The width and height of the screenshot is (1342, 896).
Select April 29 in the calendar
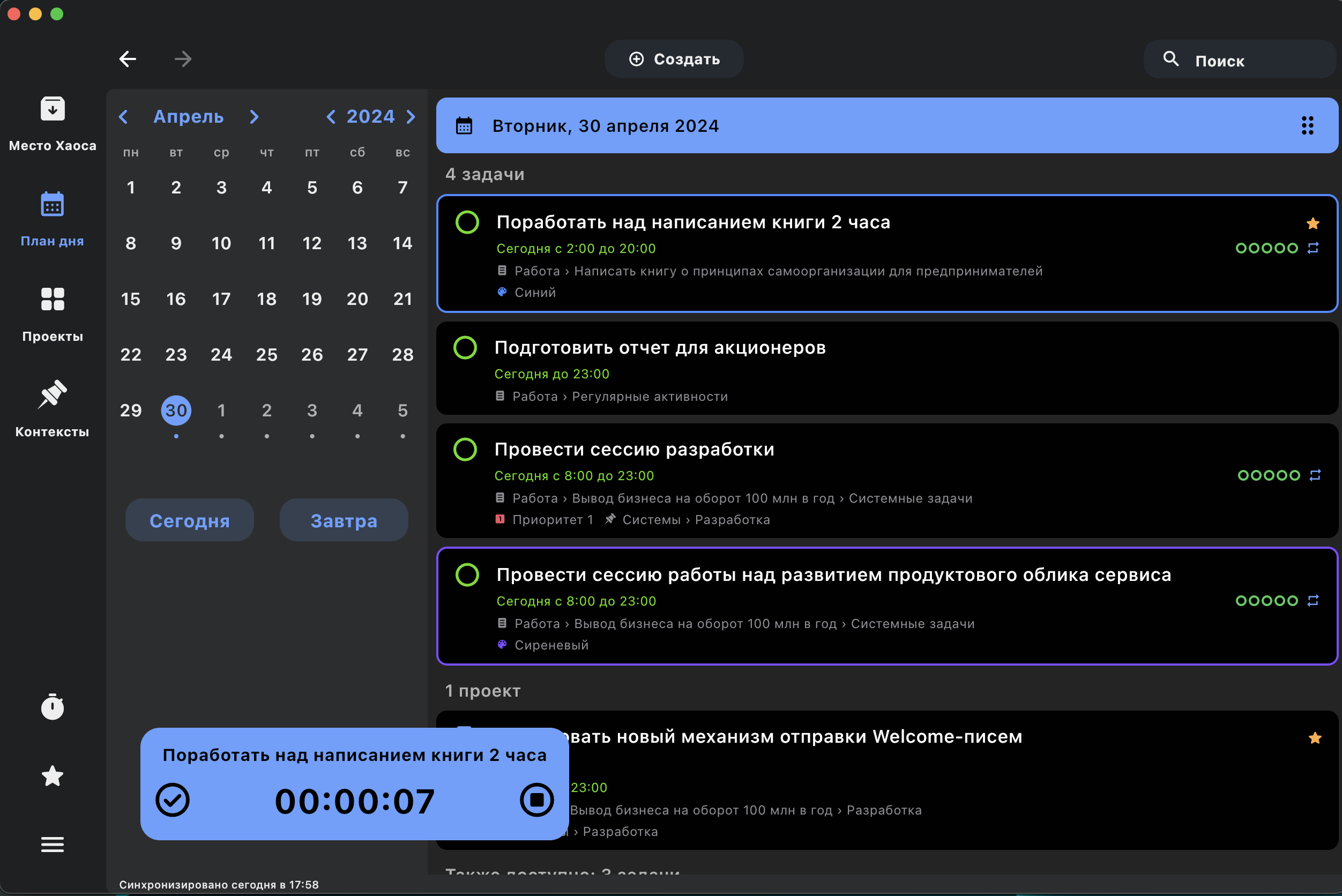click(131, 410)
